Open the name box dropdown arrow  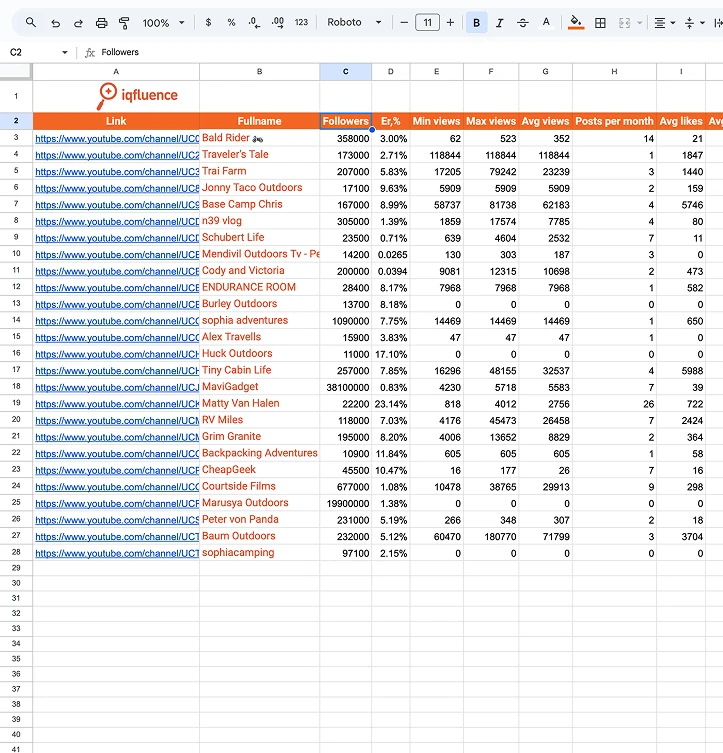point(64,52)
